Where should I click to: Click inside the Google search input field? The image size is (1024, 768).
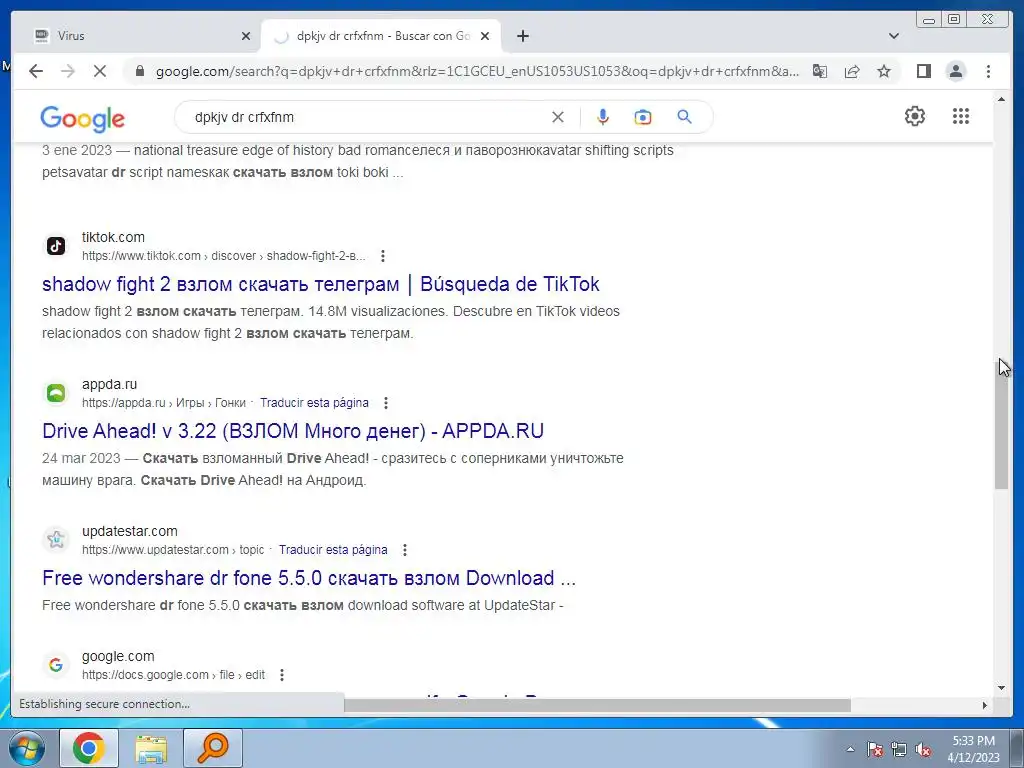pos(366,118)
